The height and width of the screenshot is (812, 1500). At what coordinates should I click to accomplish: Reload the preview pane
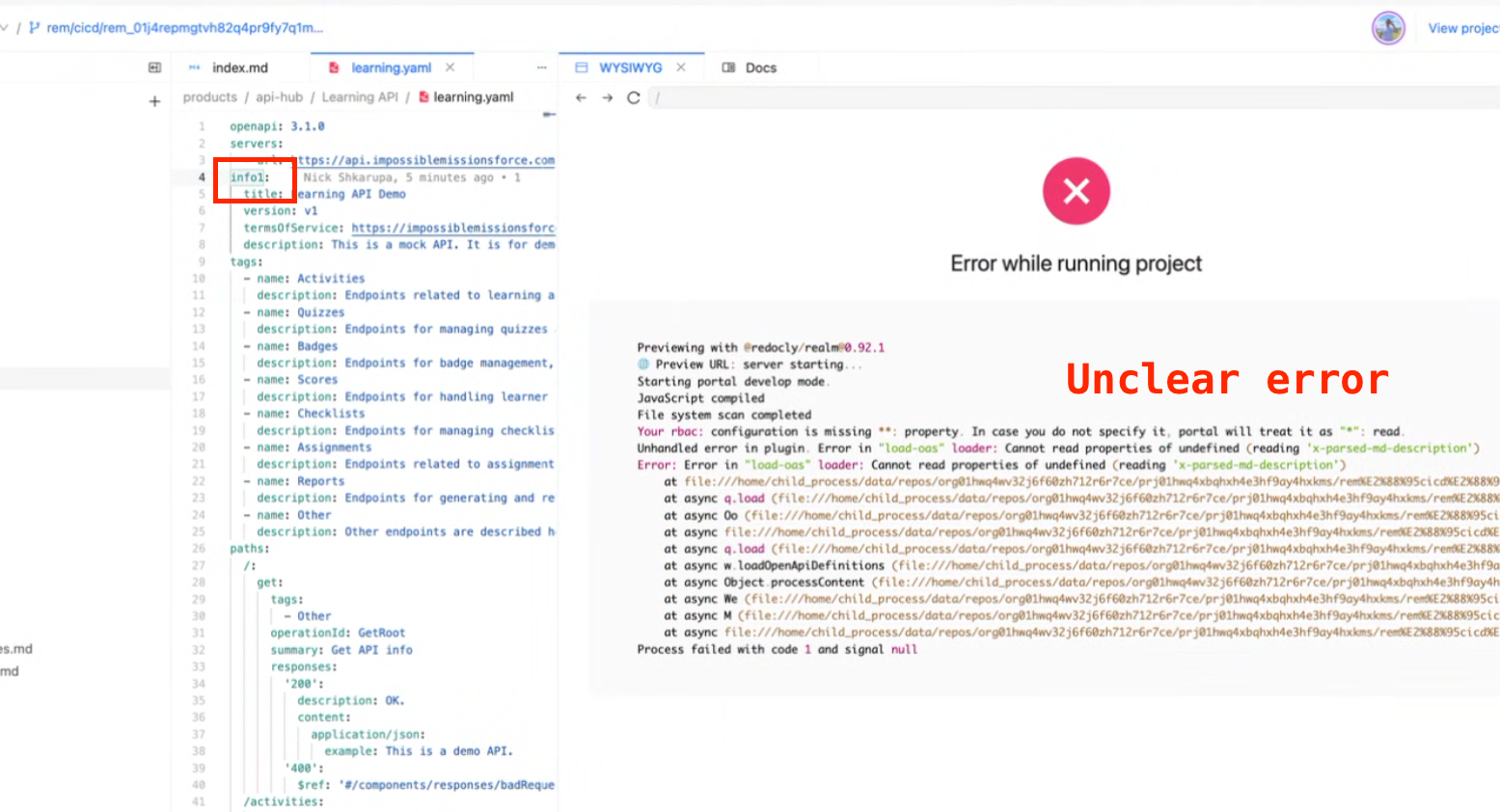(x=634, y=97)
